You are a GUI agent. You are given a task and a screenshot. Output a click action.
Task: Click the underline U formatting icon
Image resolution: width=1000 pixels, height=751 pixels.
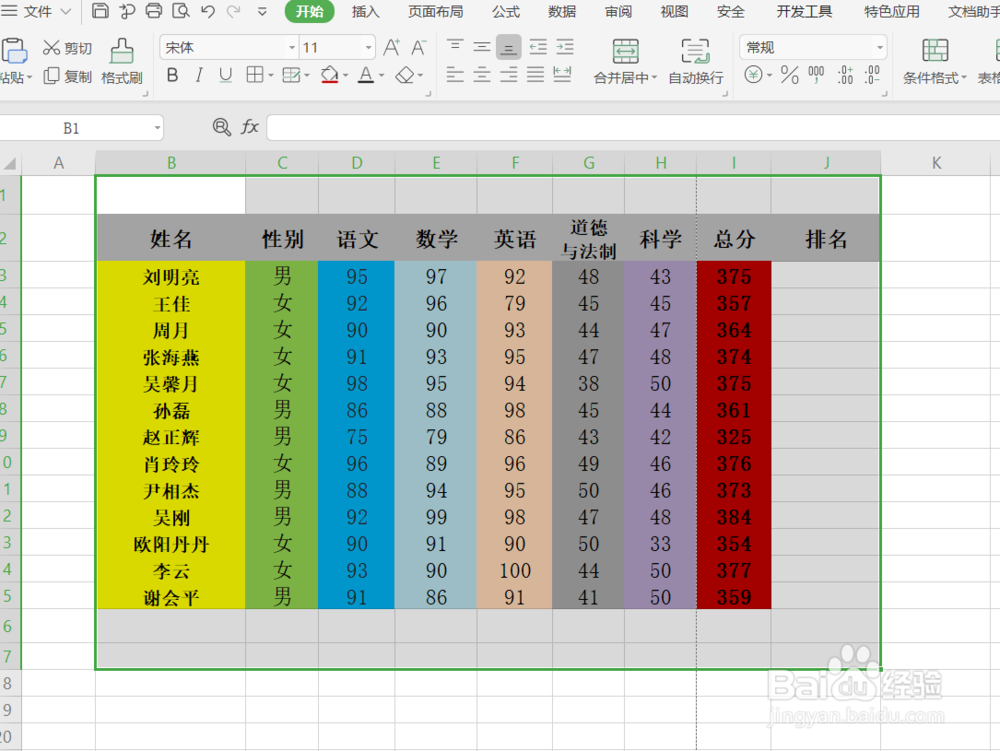point(226,75)
